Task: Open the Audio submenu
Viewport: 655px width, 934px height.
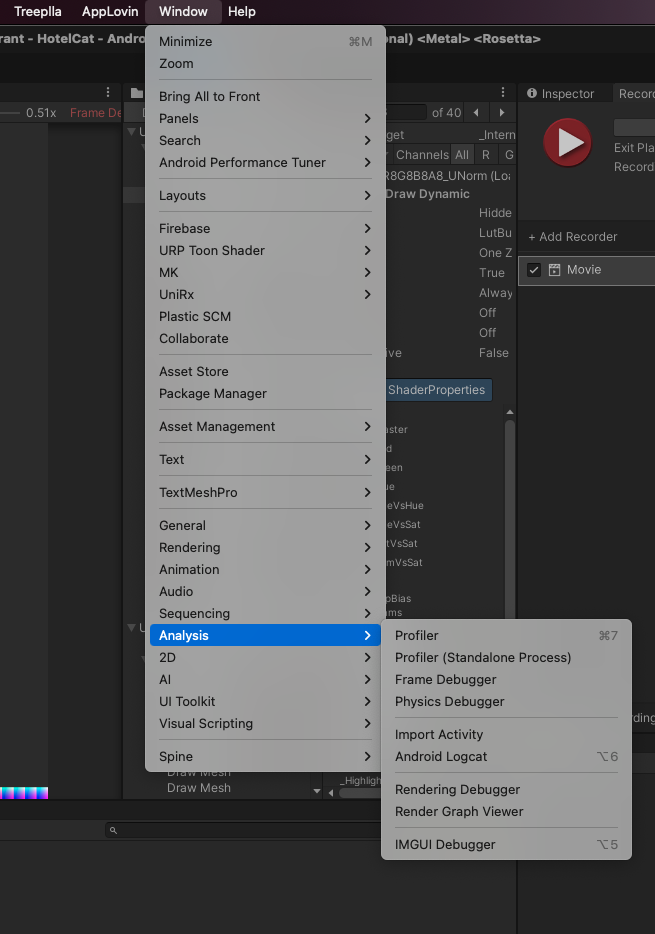Action: click(x=265, y=591)
